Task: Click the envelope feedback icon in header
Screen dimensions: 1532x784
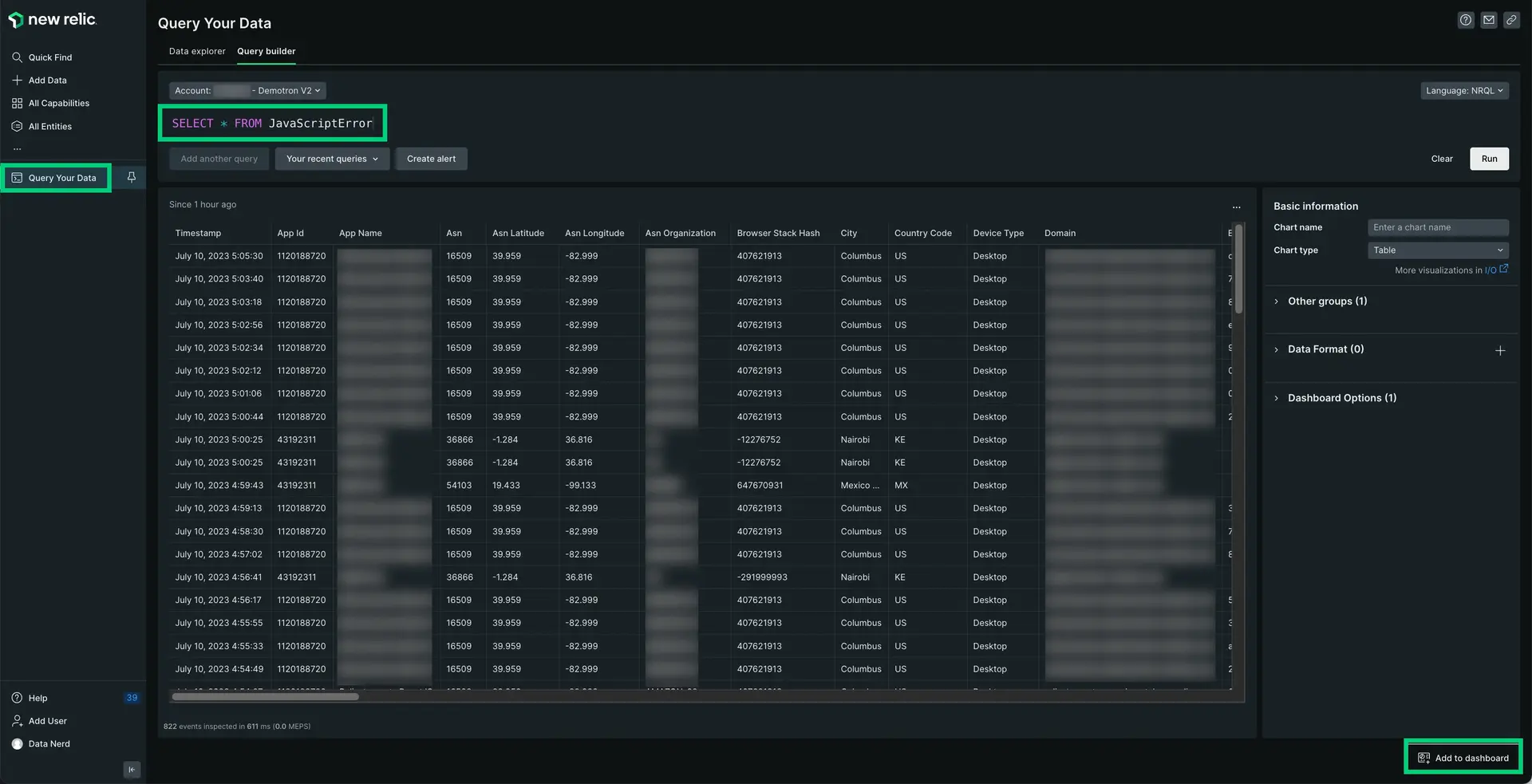Action: 1489,21
